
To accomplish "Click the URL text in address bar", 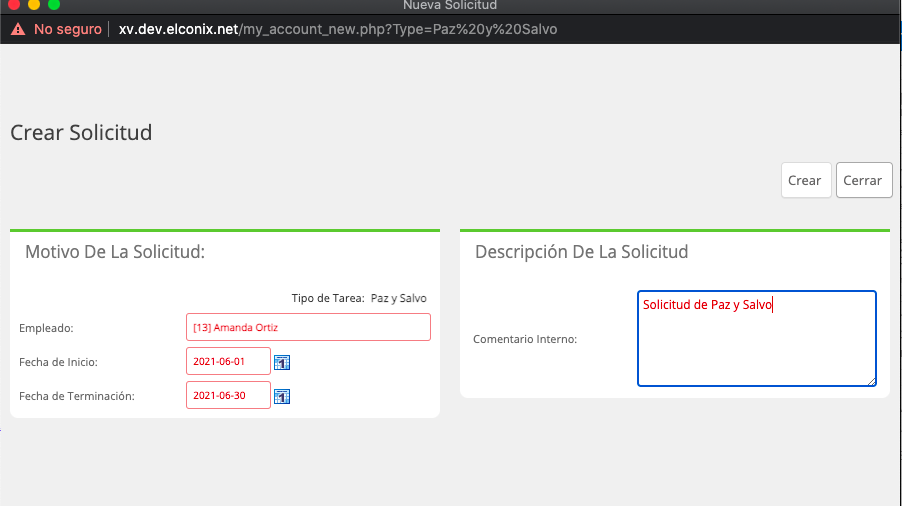I will (338, 29).
